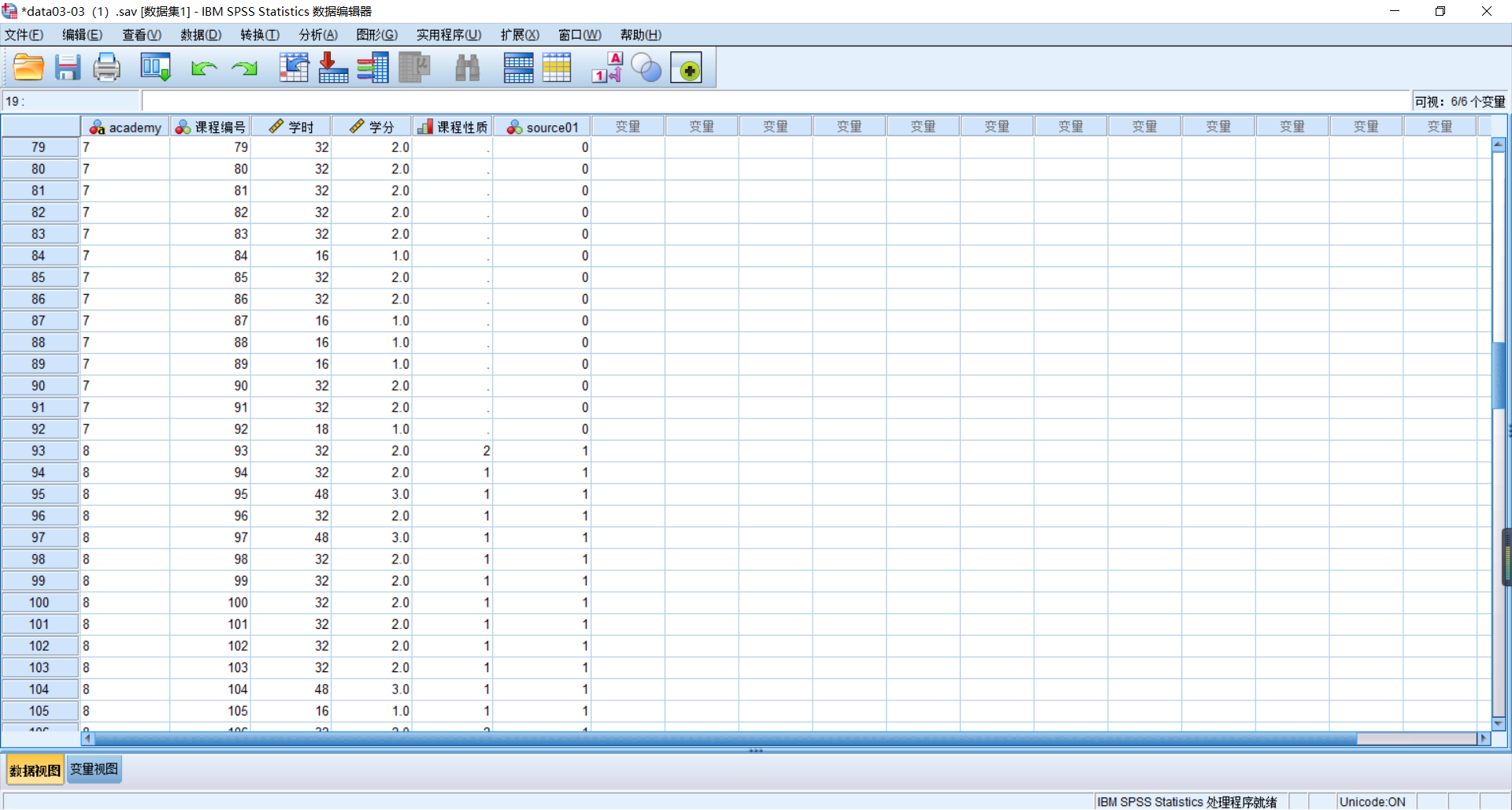Click the split pane handle dots
Image resolution: width=1512 pixels, height=810 pixels.
(x=756, y=750)
